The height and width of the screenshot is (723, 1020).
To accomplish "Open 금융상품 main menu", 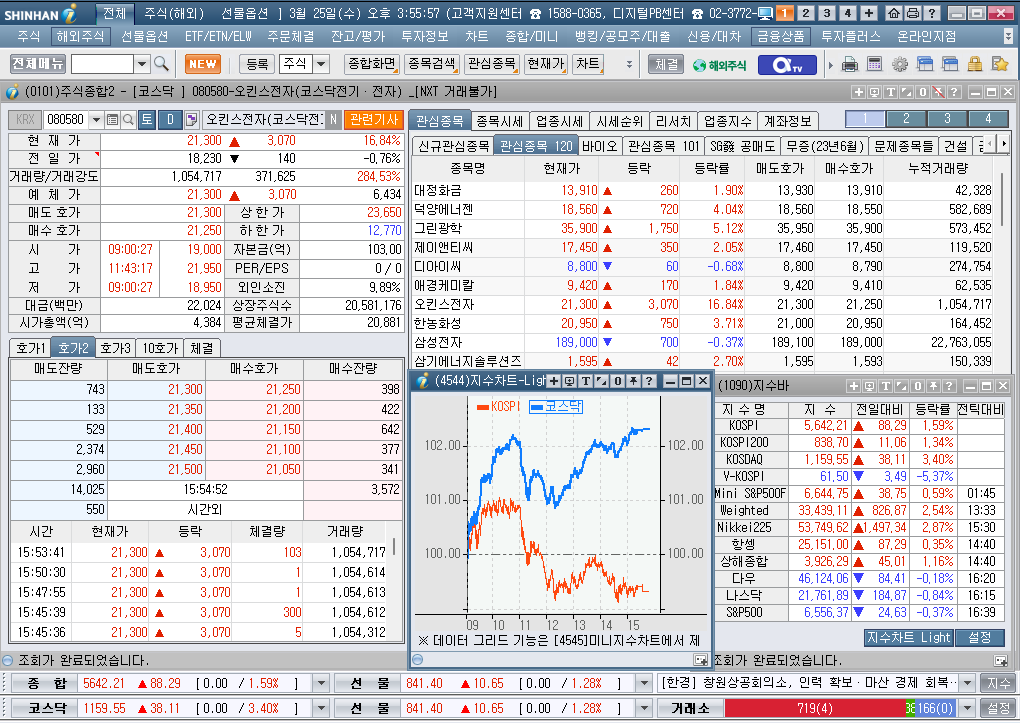I will tap(780, 37).
